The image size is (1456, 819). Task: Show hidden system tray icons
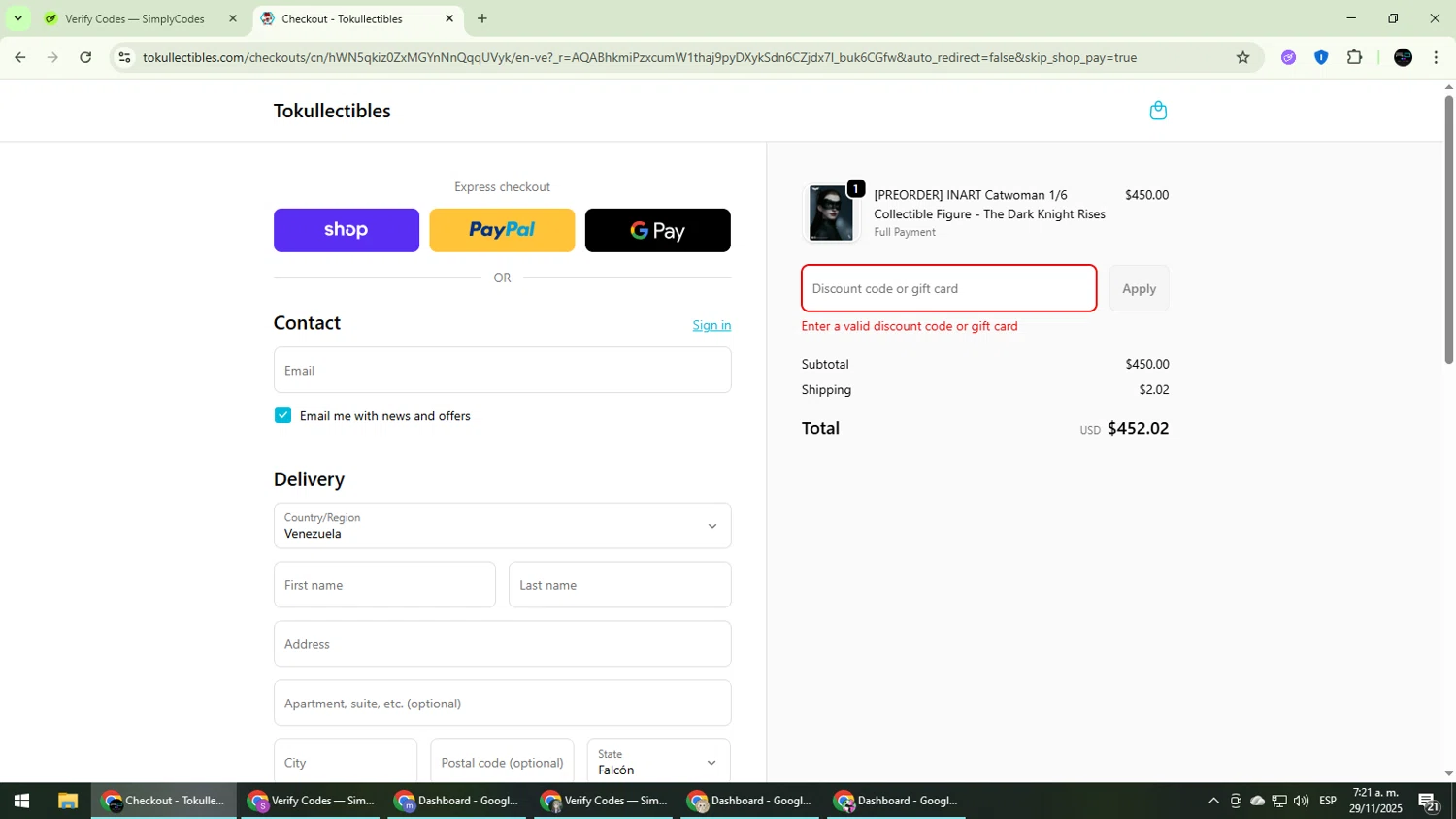pos(1213,801)
